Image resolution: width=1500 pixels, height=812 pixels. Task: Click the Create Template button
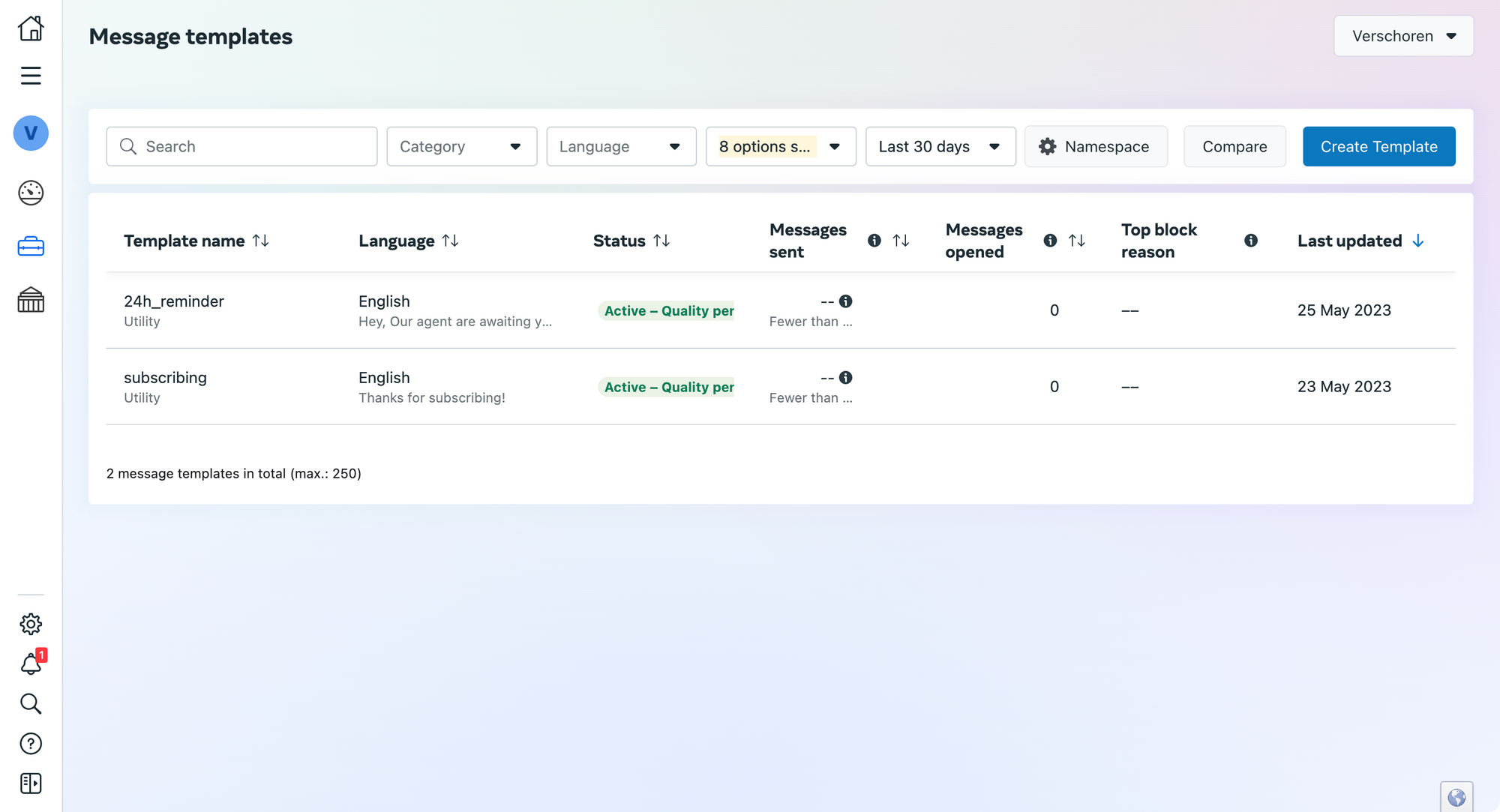pyautogui.click(x=1378, y=146)
